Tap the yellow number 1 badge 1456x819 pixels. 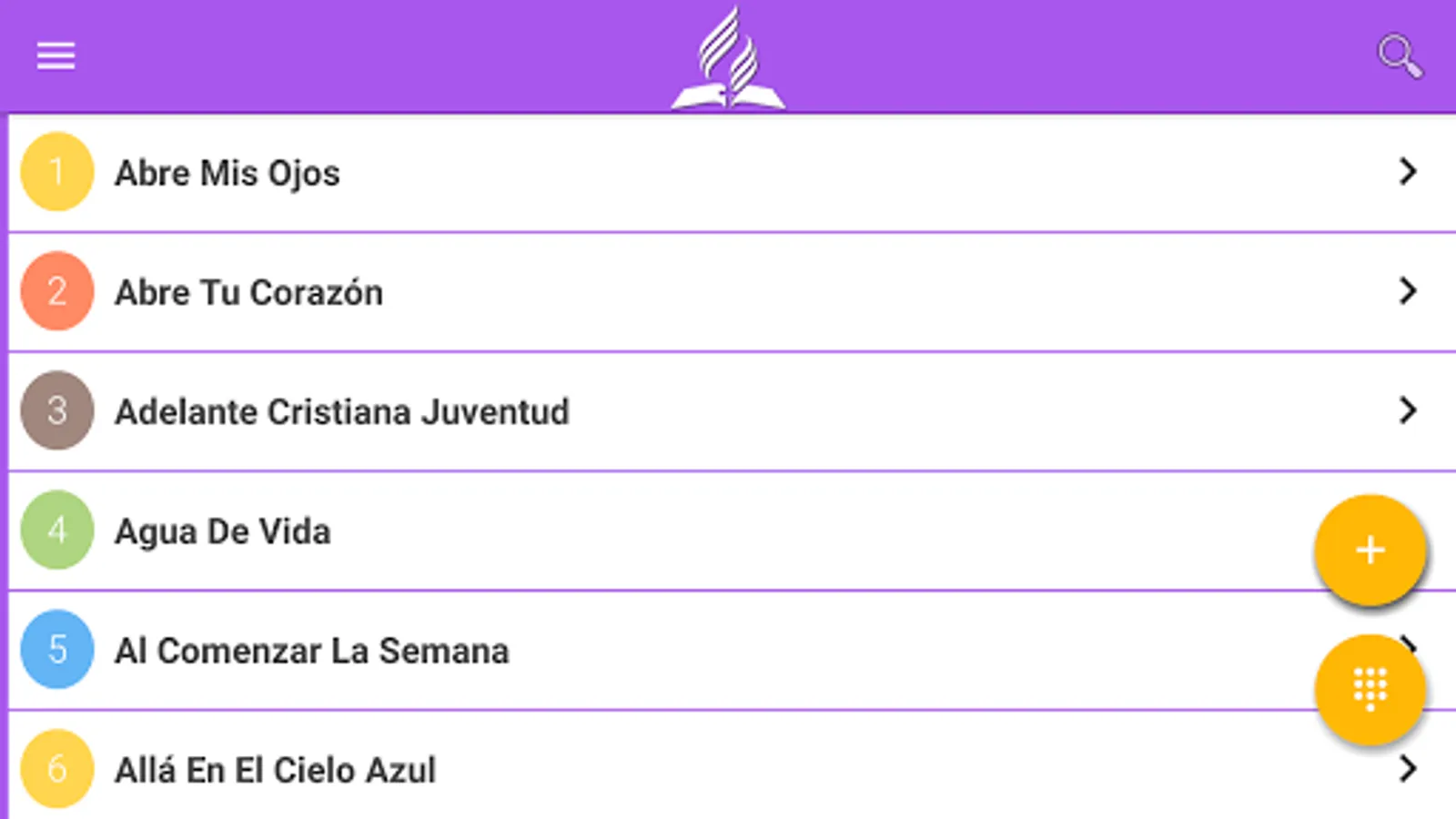click(x=57, y=172)
